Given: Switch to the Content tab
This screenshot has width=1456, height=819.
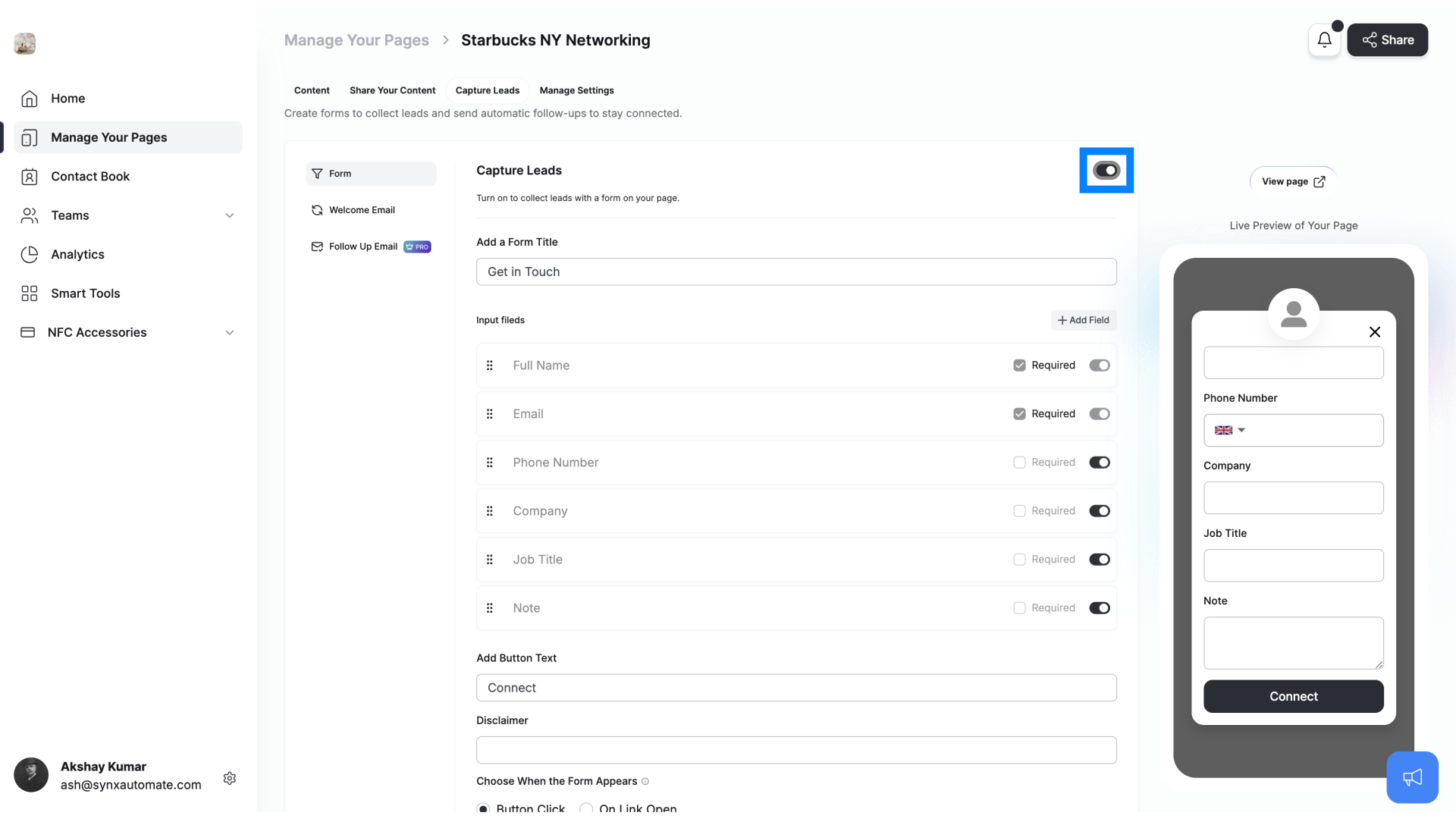Looking at the screenshot, I should (x=312, y=90).
